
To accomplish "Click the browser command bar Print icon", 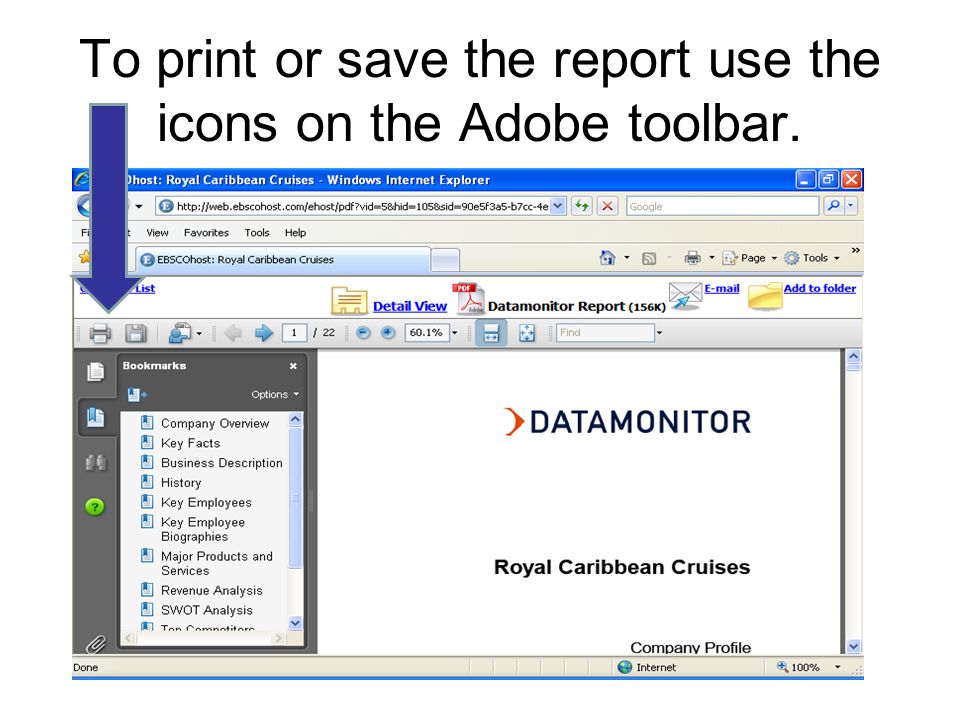I will [x=692, y=258].
